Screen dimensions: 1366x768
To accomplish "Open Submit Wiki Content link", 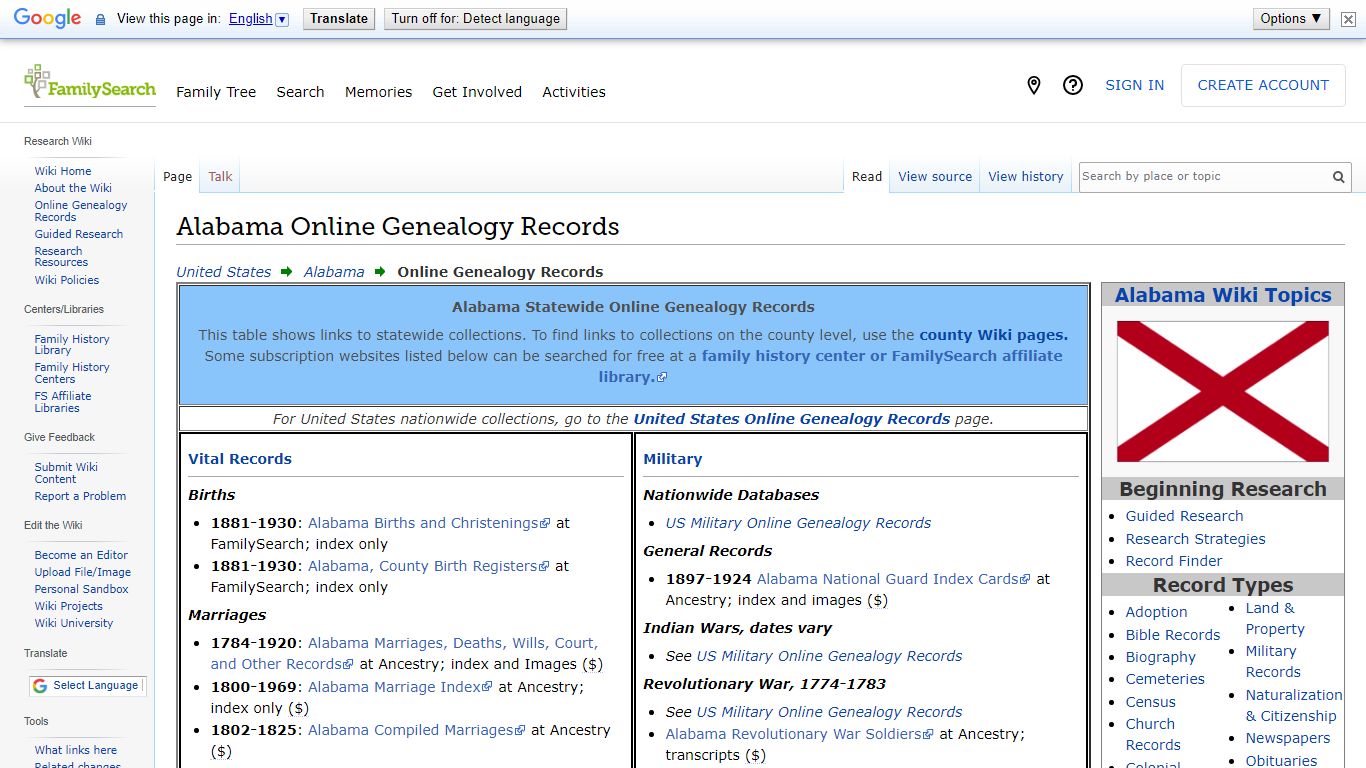I will click(x=66, y=473).
